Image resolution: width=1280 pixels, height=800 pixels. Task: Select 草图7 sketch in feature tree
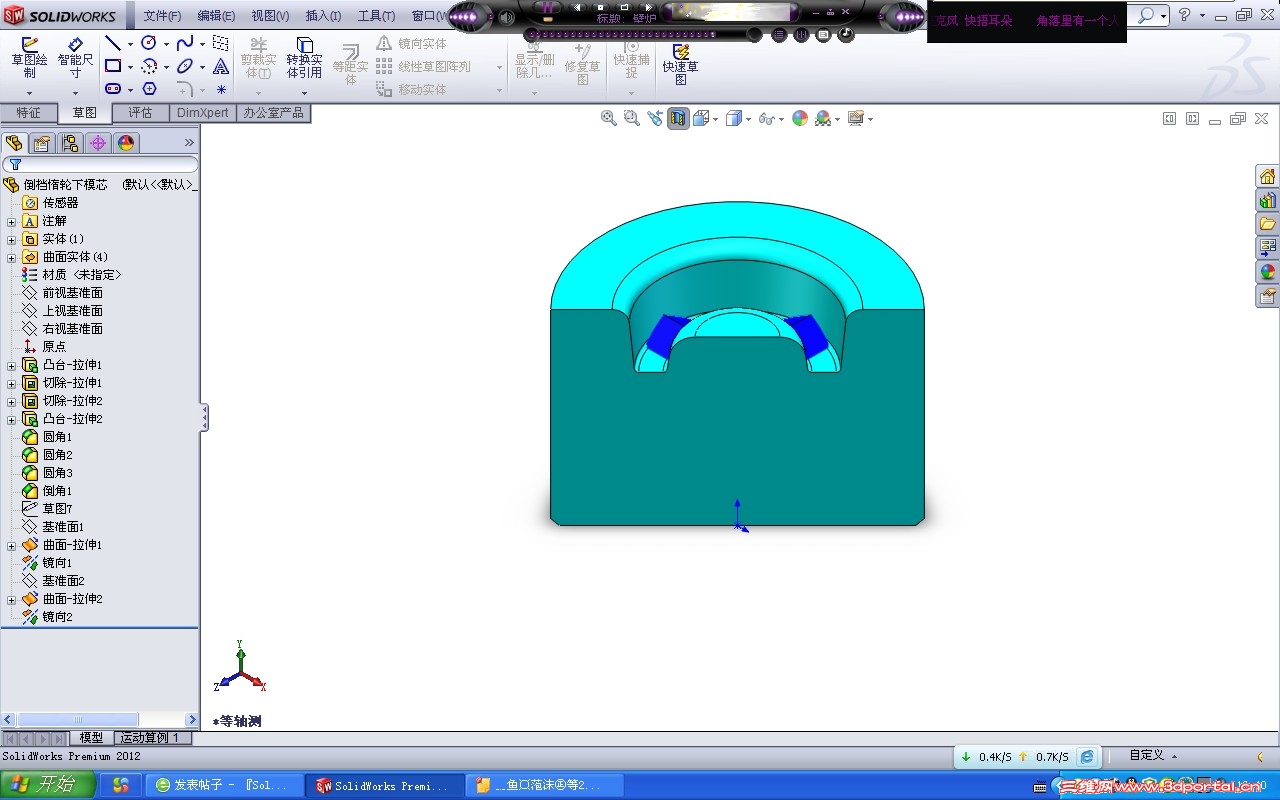point(47,509)
